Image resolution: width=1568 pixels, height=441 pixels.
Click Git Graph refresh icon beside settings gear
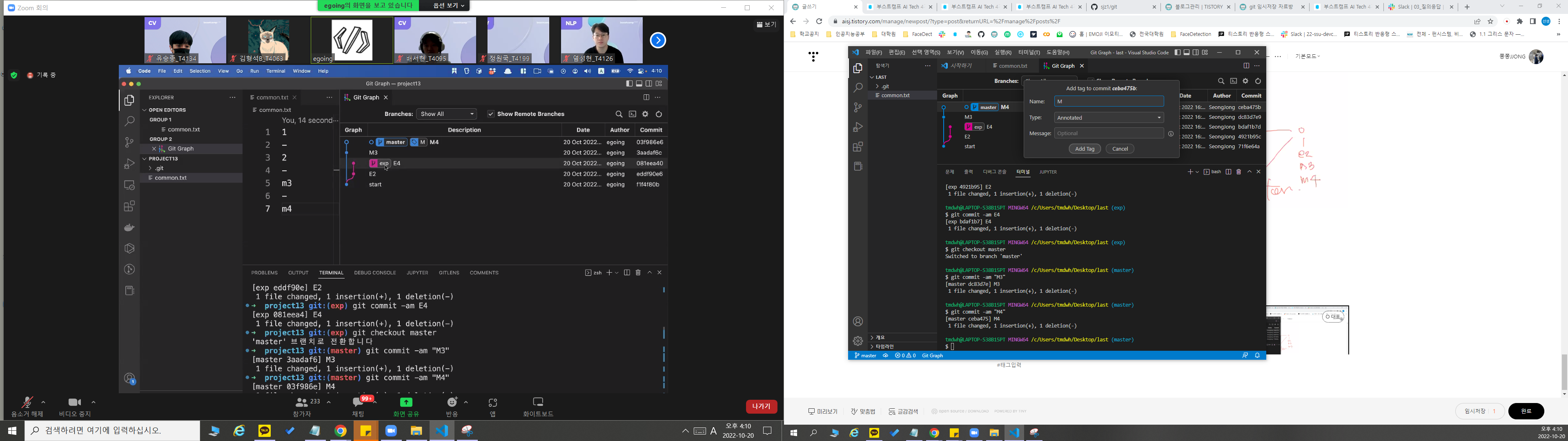click(x=1258, y=81)
